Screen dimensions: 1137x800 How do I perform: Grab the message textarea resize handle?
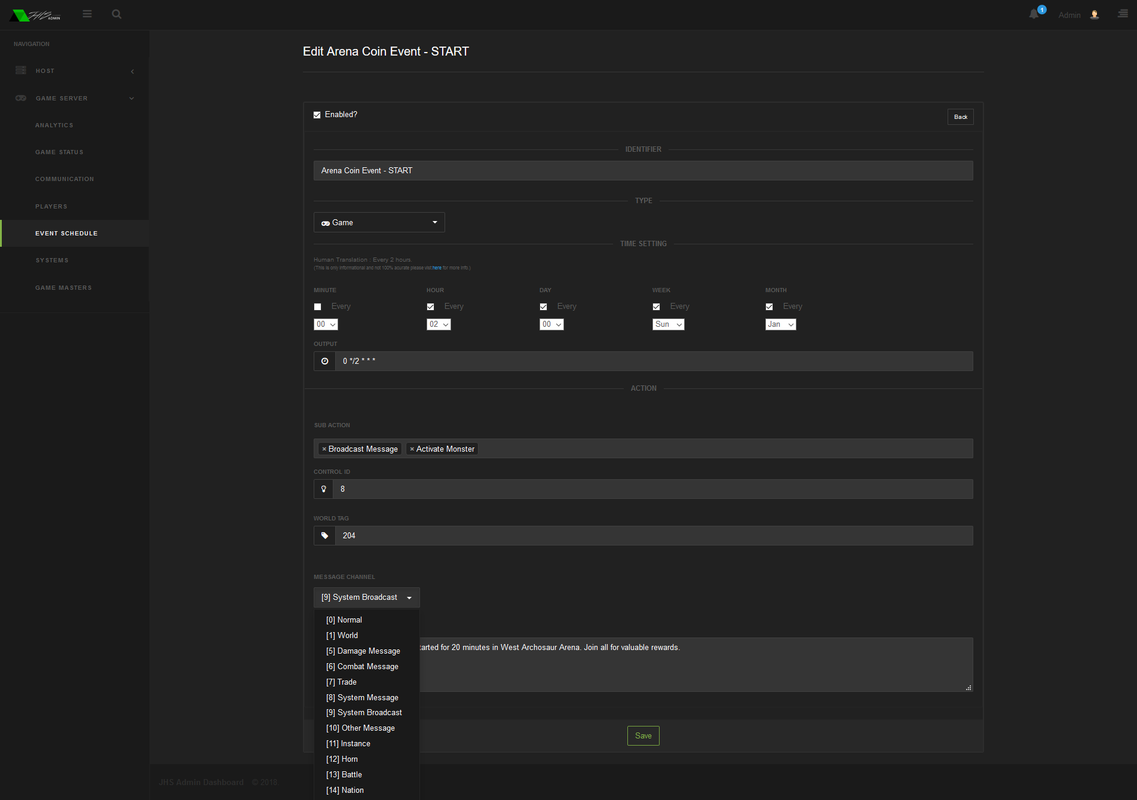[x=968, y=687]
